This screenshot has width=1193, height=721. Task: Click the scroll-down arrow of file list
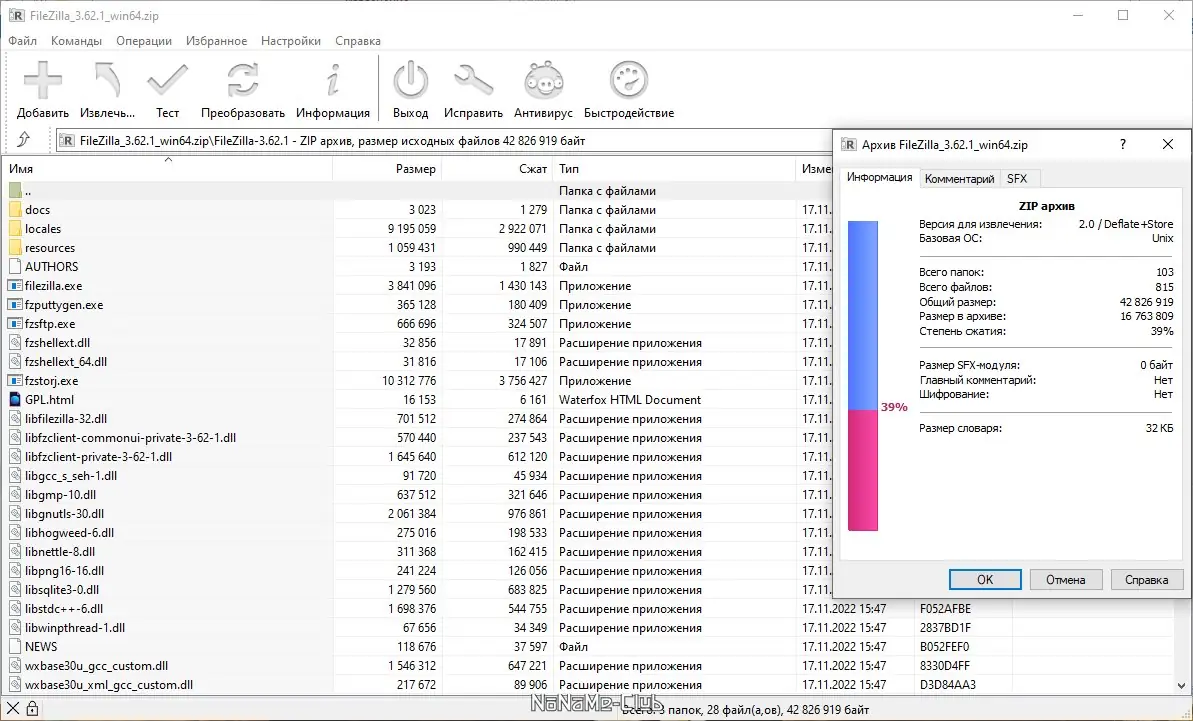(1183, 685)
